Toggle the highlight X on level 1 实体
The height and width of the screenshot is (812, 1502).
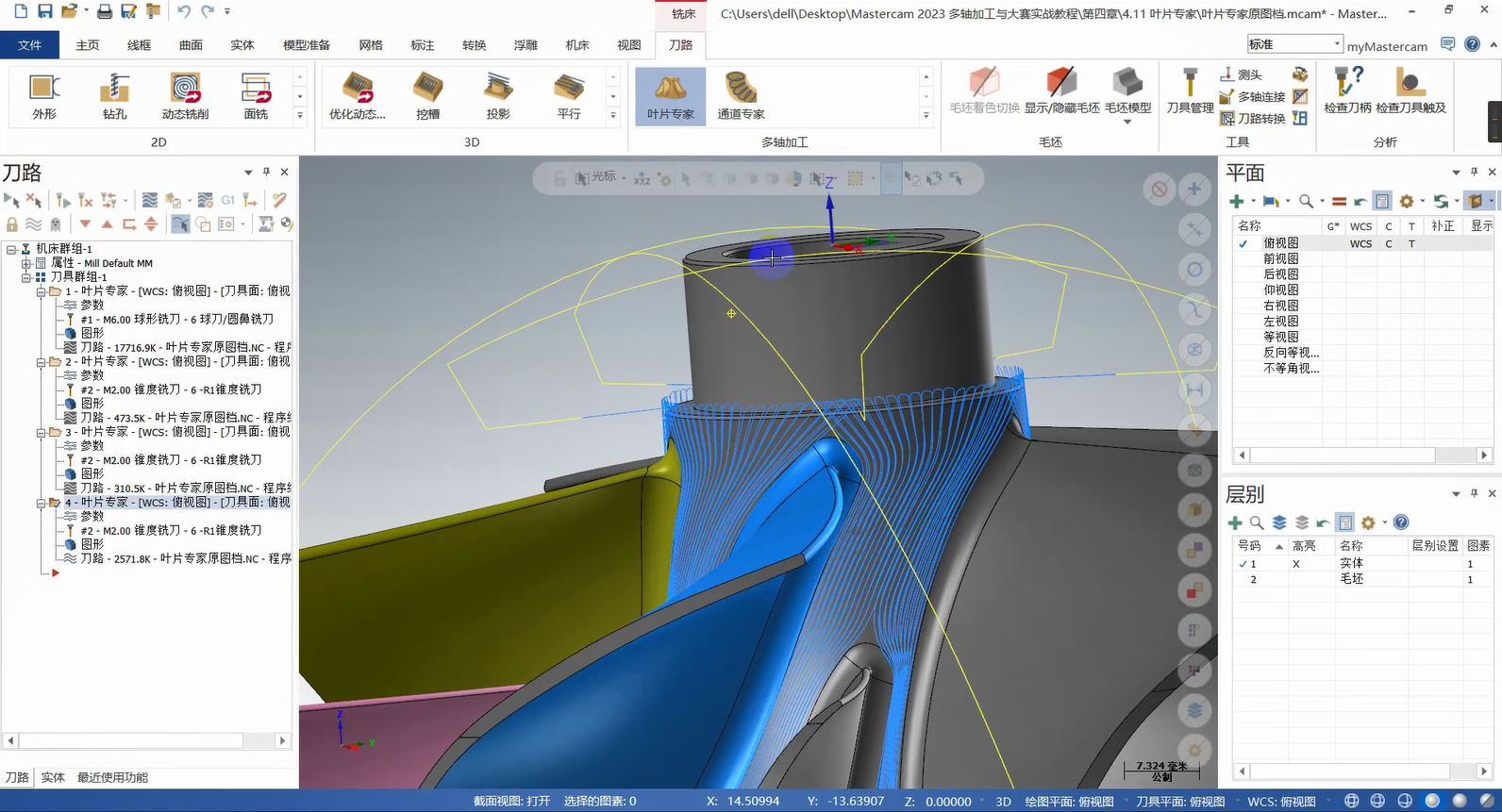click(x=1296, y=564)
